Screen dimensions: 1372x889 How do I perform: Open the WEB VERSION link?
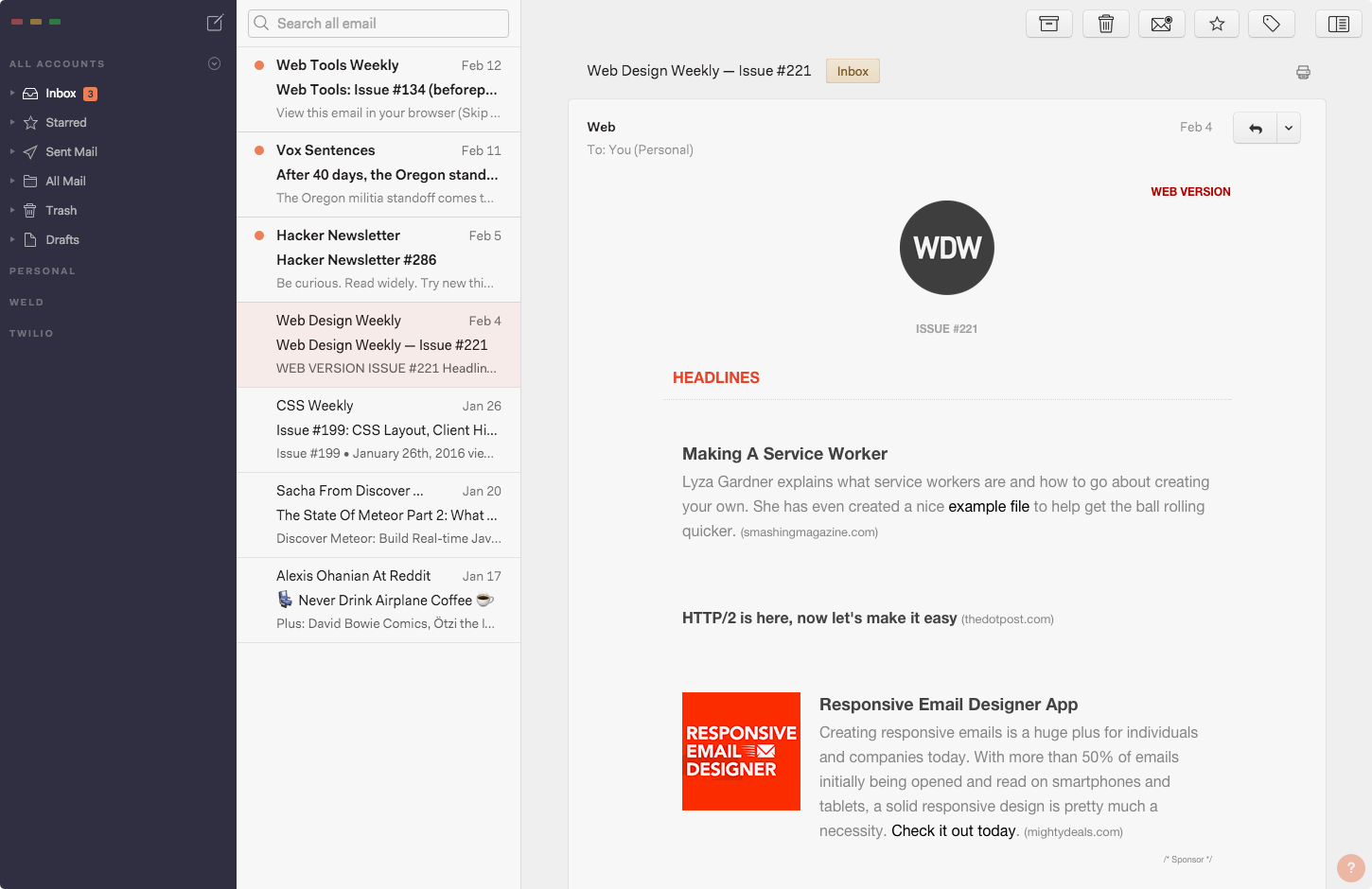(x=1190, y=192)
